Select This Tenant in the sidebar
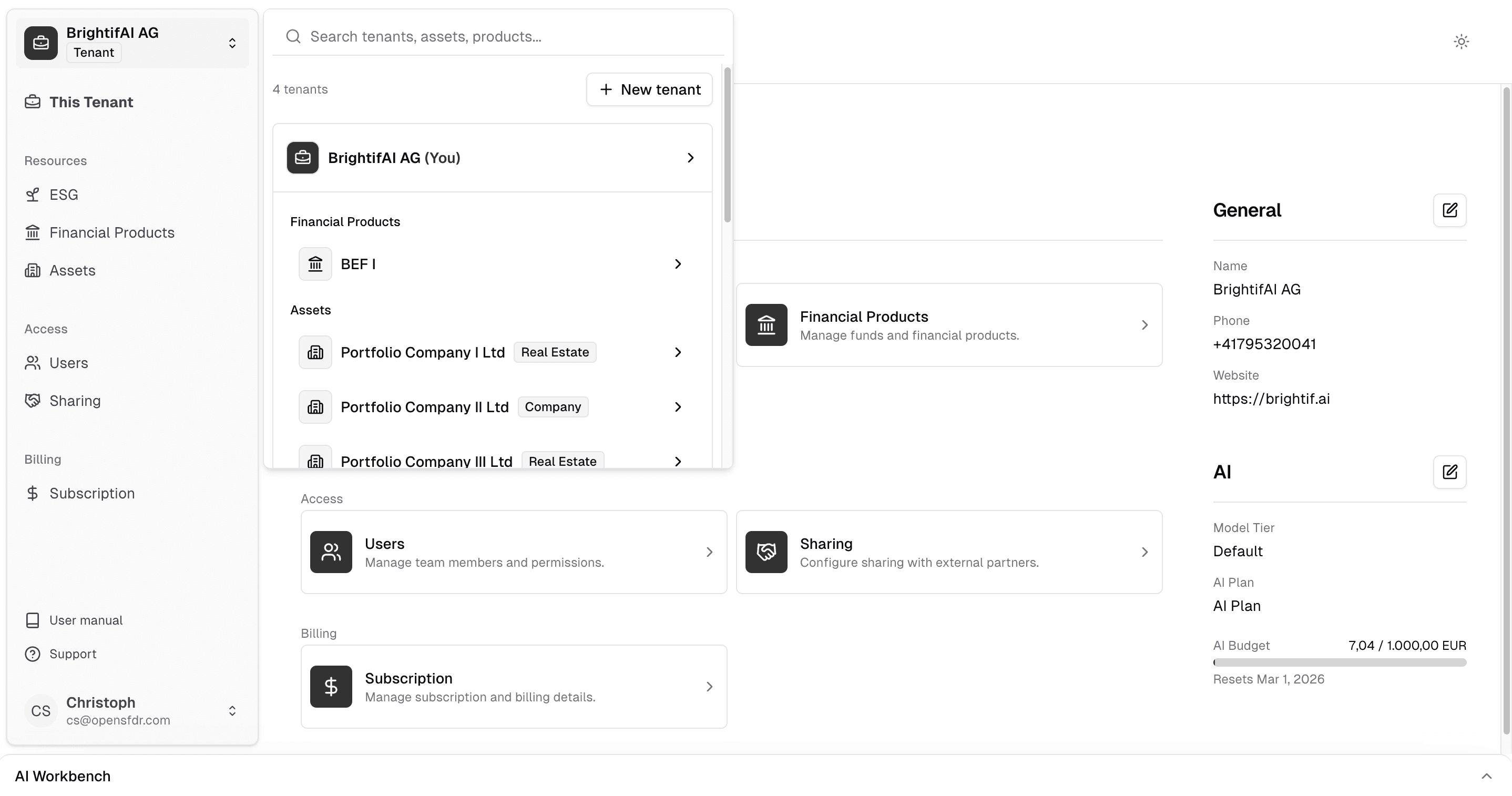 91,101
